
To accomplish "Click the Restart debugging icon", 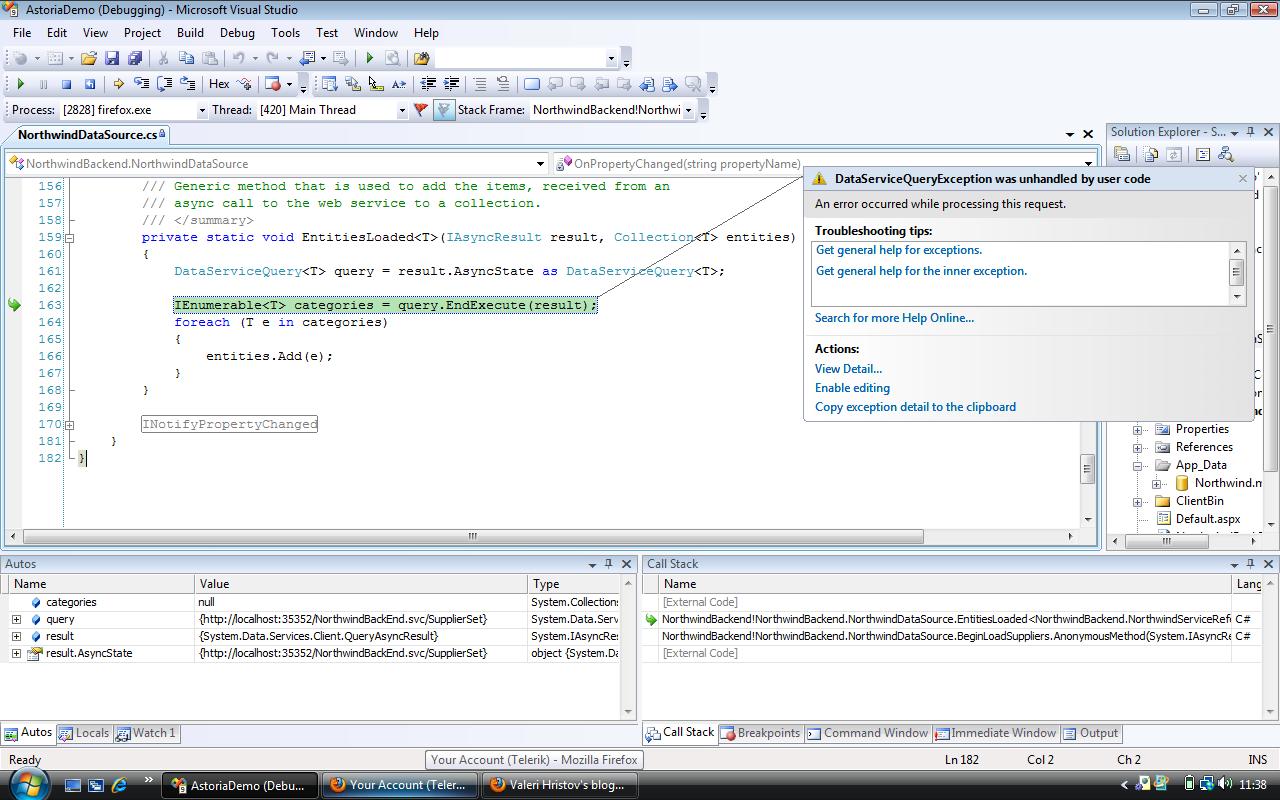I will pos(89,84).
